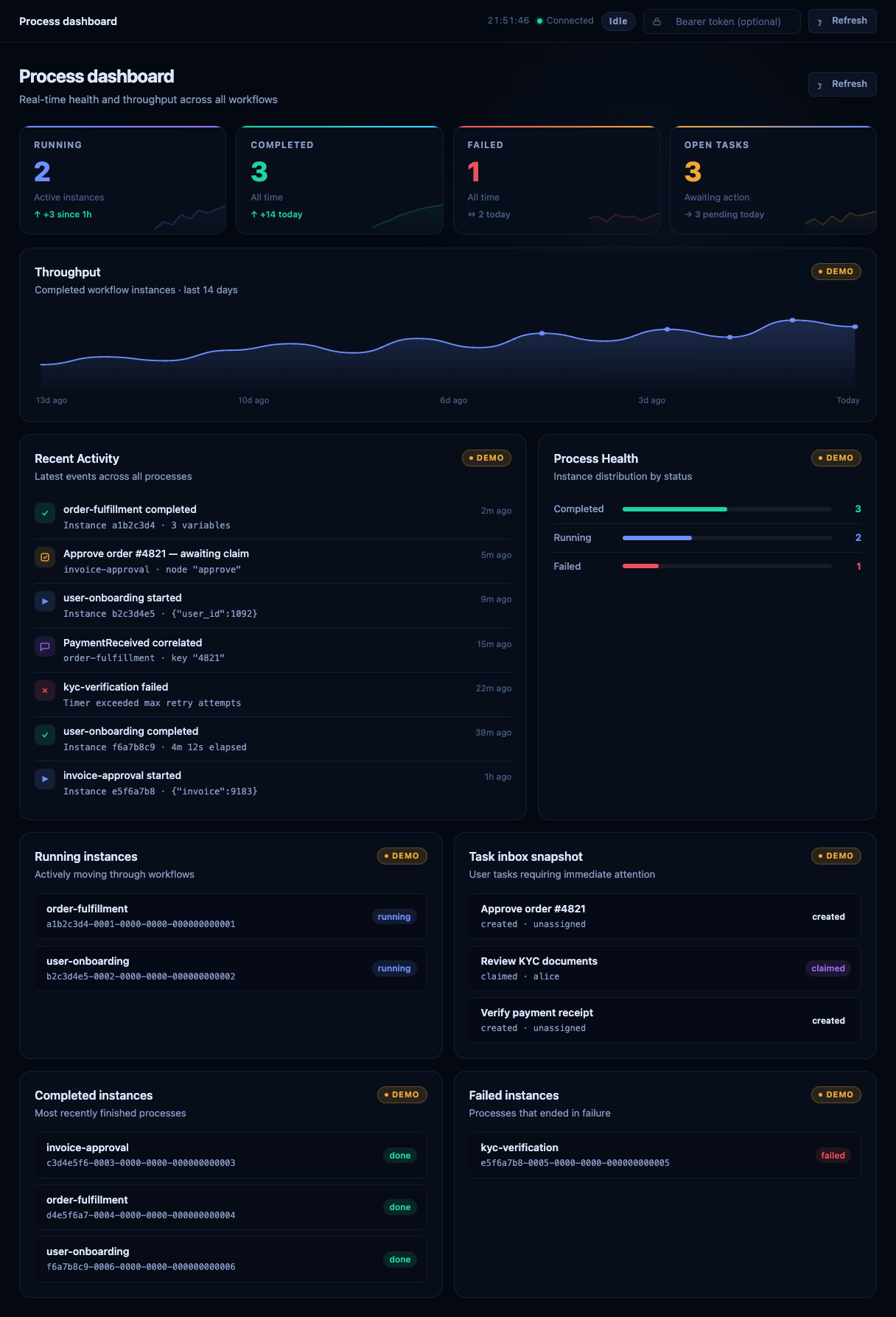Click the Today data point on the Throughput chart
The image size is (896, 1317).
pyautogui.click(x=855, y=326)
